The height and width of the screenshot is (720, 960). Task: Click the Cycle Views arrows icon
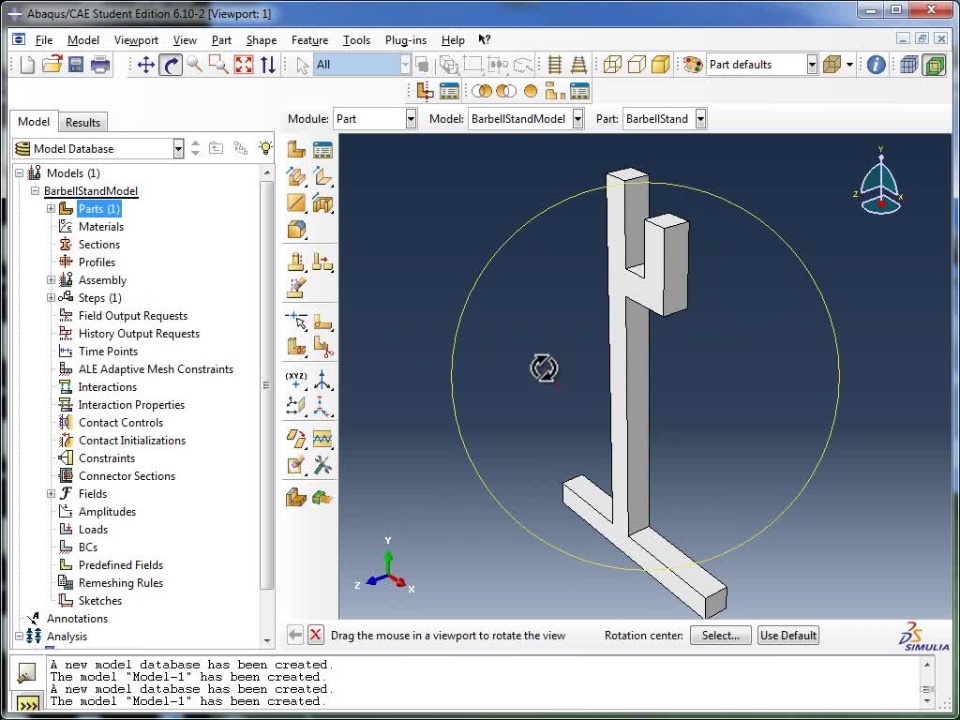tap(268, 64)
